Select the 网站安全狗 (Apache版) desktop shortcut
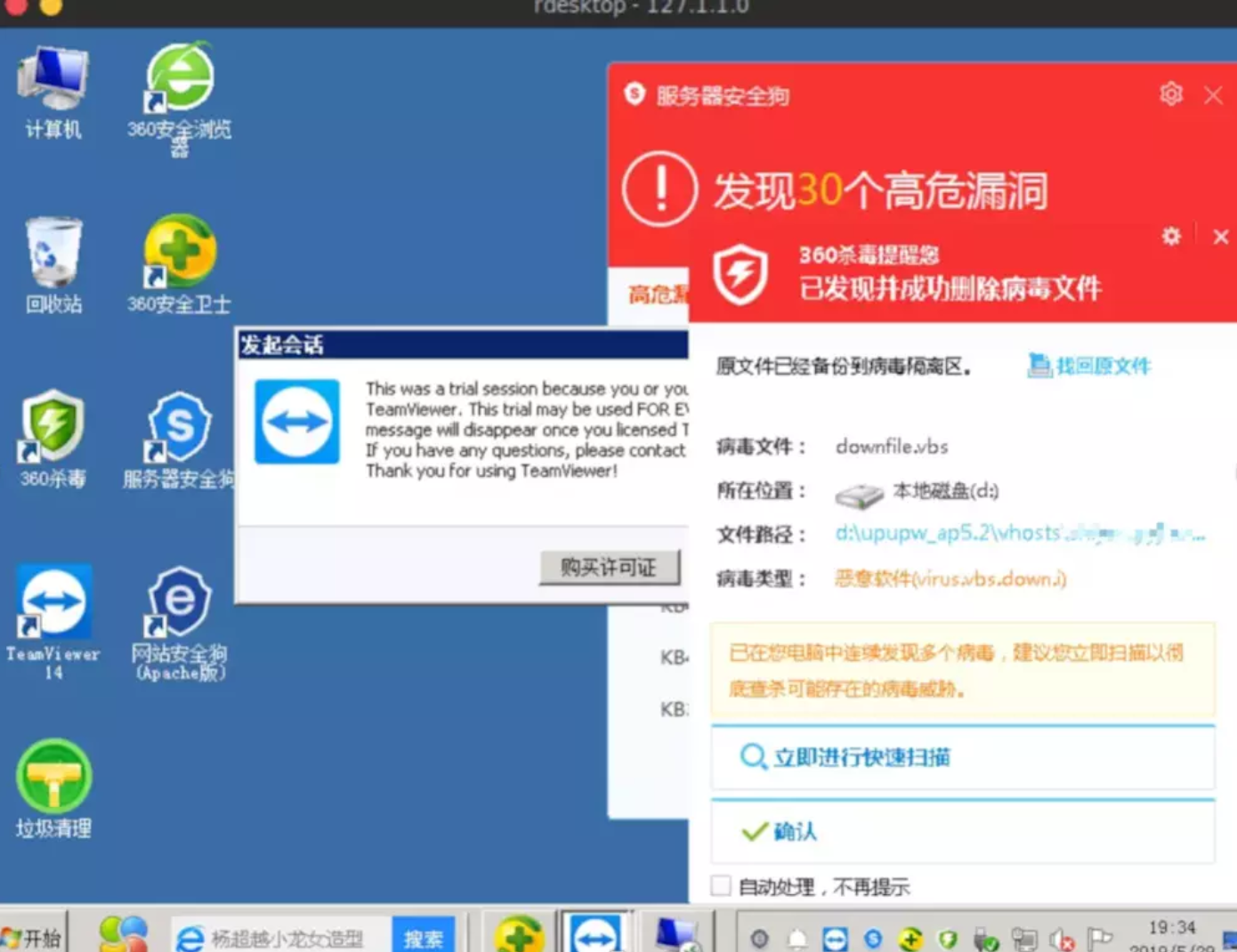 tap(179, 624)
